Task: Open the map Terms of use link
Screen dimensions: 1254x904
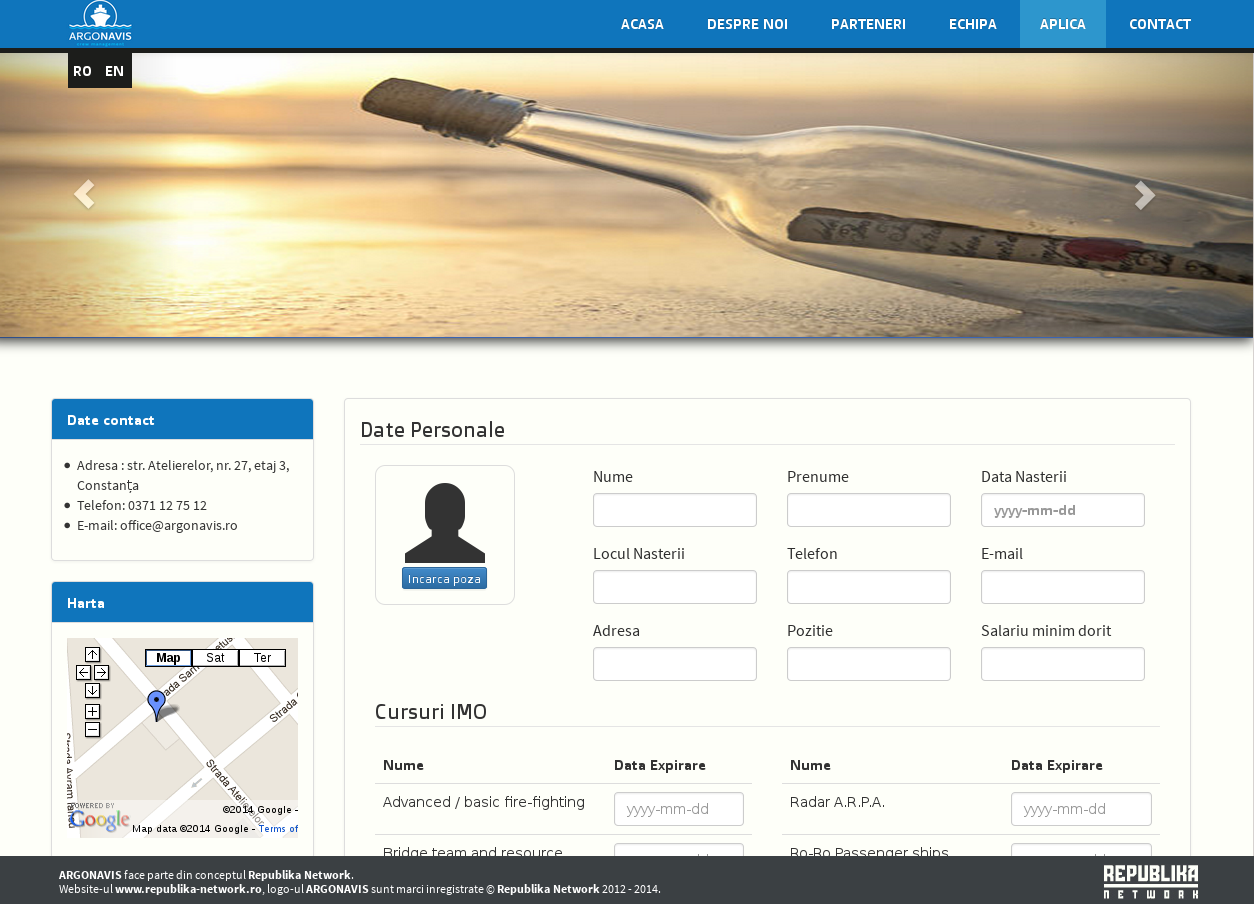Action: coord(278,829)
